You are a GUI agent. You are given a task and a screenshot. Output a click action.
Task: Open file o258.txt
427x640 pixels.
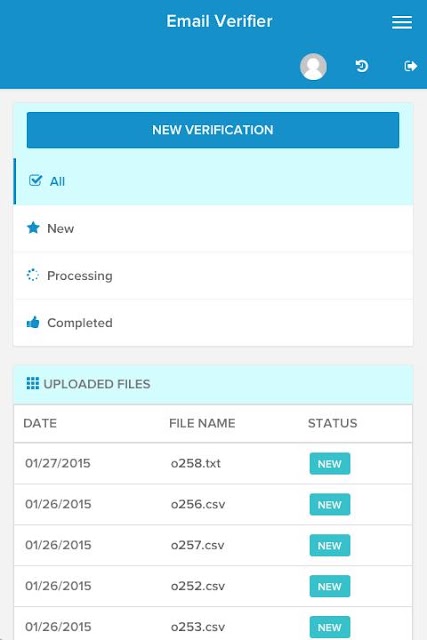point(196,463)
